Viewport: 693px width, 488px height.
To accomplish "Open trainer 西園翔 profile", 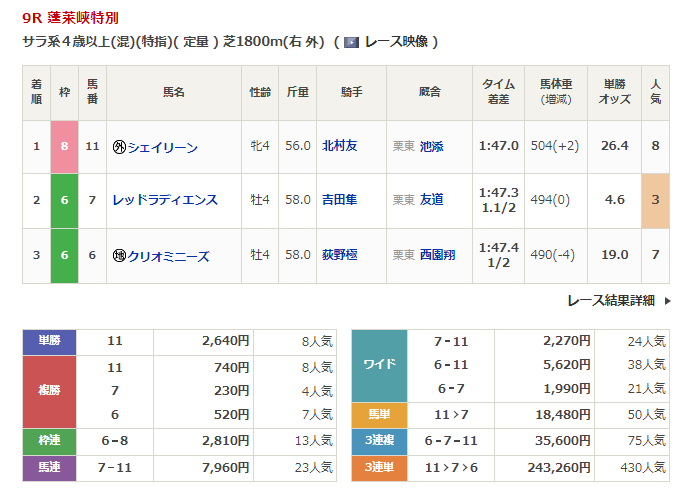I will (x=437, y=255).
